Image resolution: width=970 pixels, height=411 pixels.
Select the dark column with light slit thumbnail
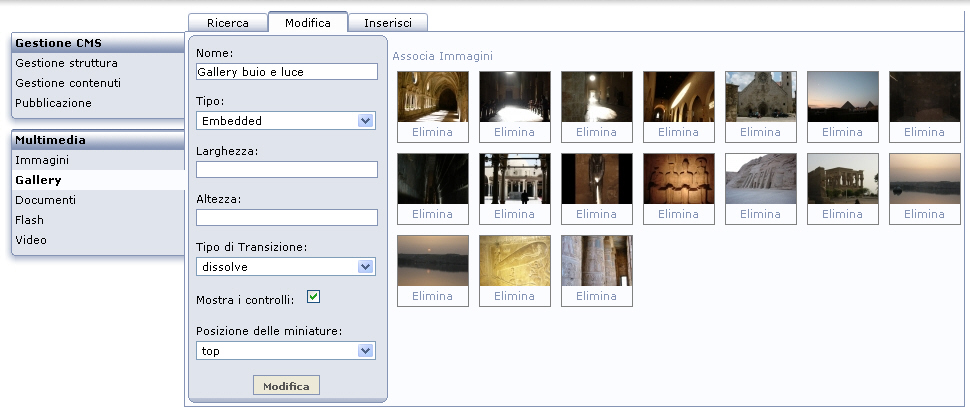[x=597, y=179]
